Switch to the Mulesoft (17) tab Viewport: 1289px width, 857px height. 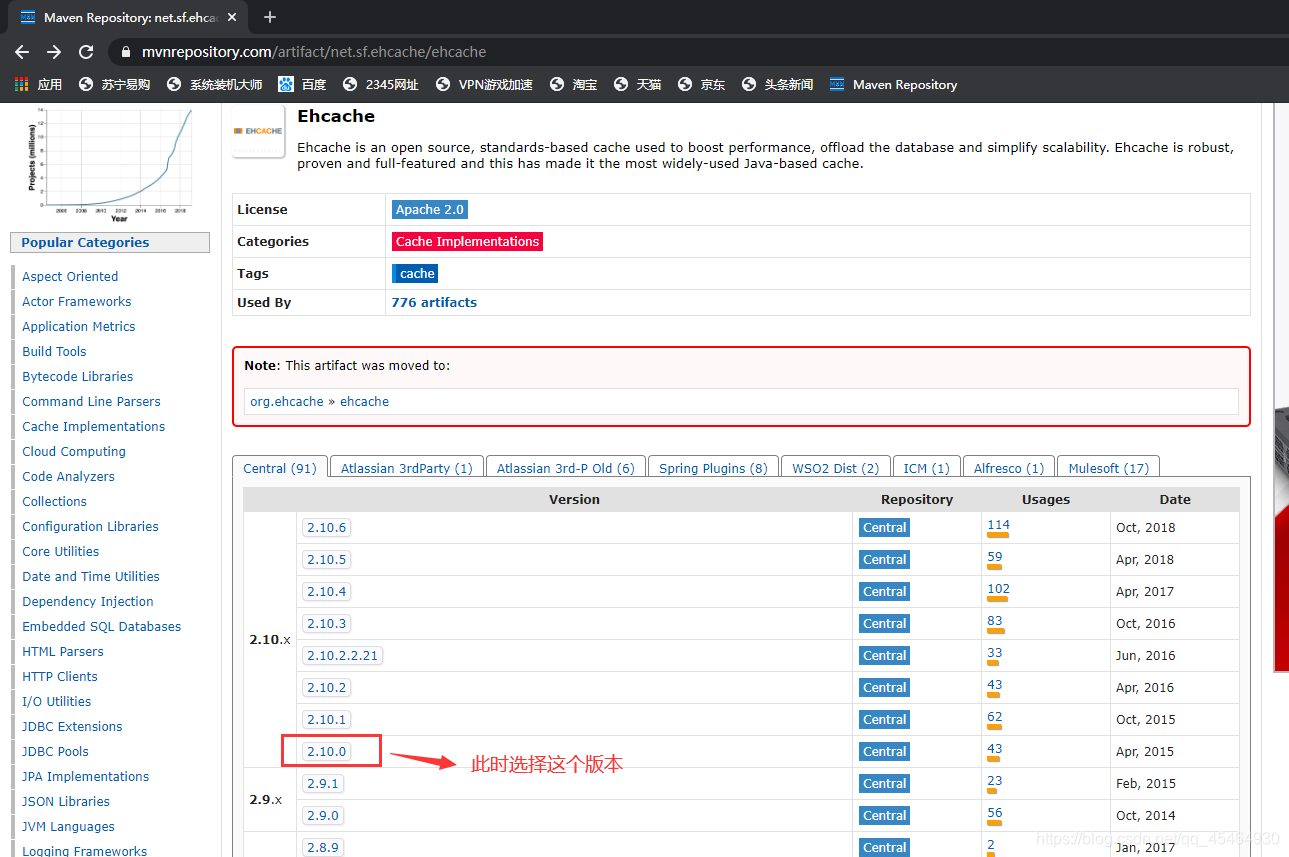[1108, 468]
